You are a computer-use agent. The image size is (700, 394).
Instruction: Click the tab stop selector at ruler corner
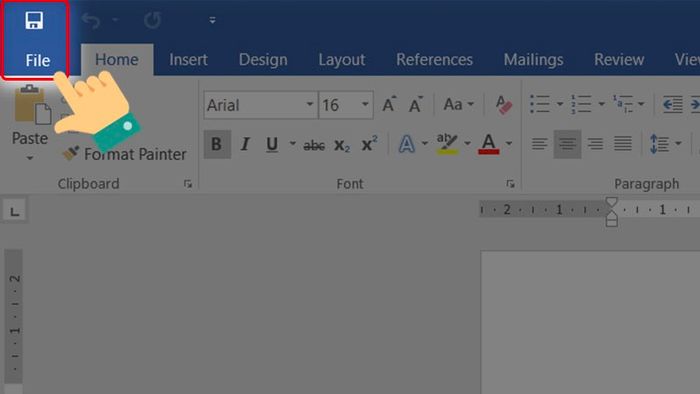(14, 211)
